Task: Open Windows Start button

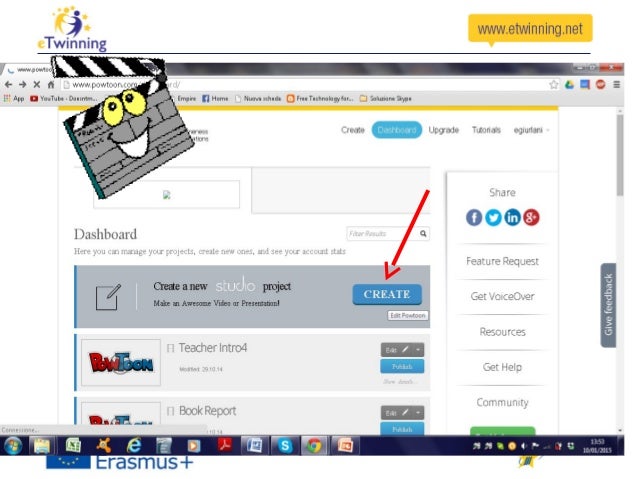Action: [13, 446]
